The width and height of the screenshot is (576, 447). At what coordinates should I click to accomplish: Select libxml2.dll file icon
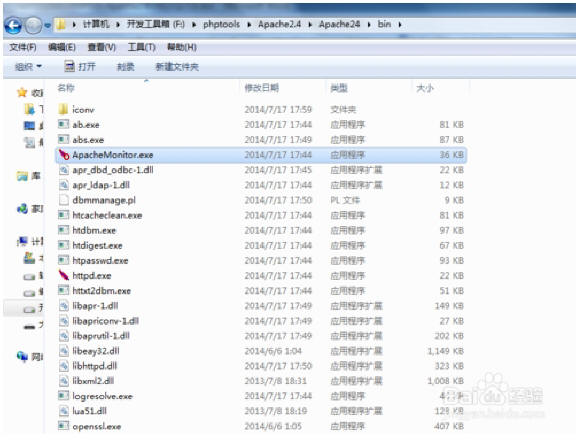point(64,381)
